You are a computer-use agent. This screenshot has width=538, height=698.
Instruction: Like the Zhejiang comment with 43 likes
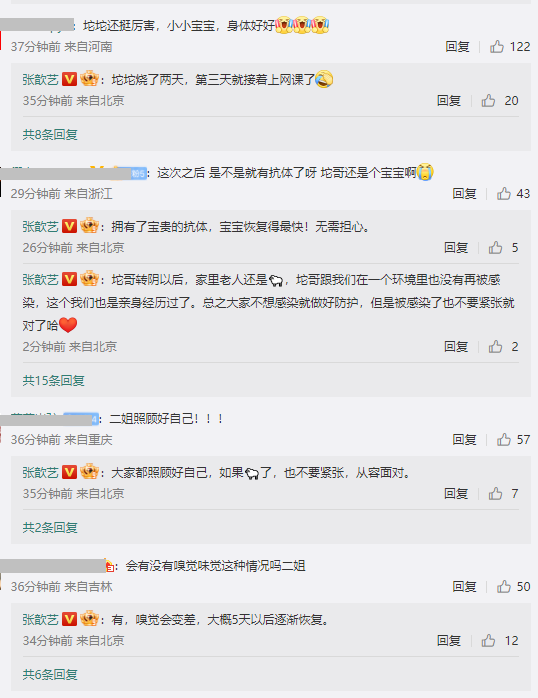click(504, 193)
